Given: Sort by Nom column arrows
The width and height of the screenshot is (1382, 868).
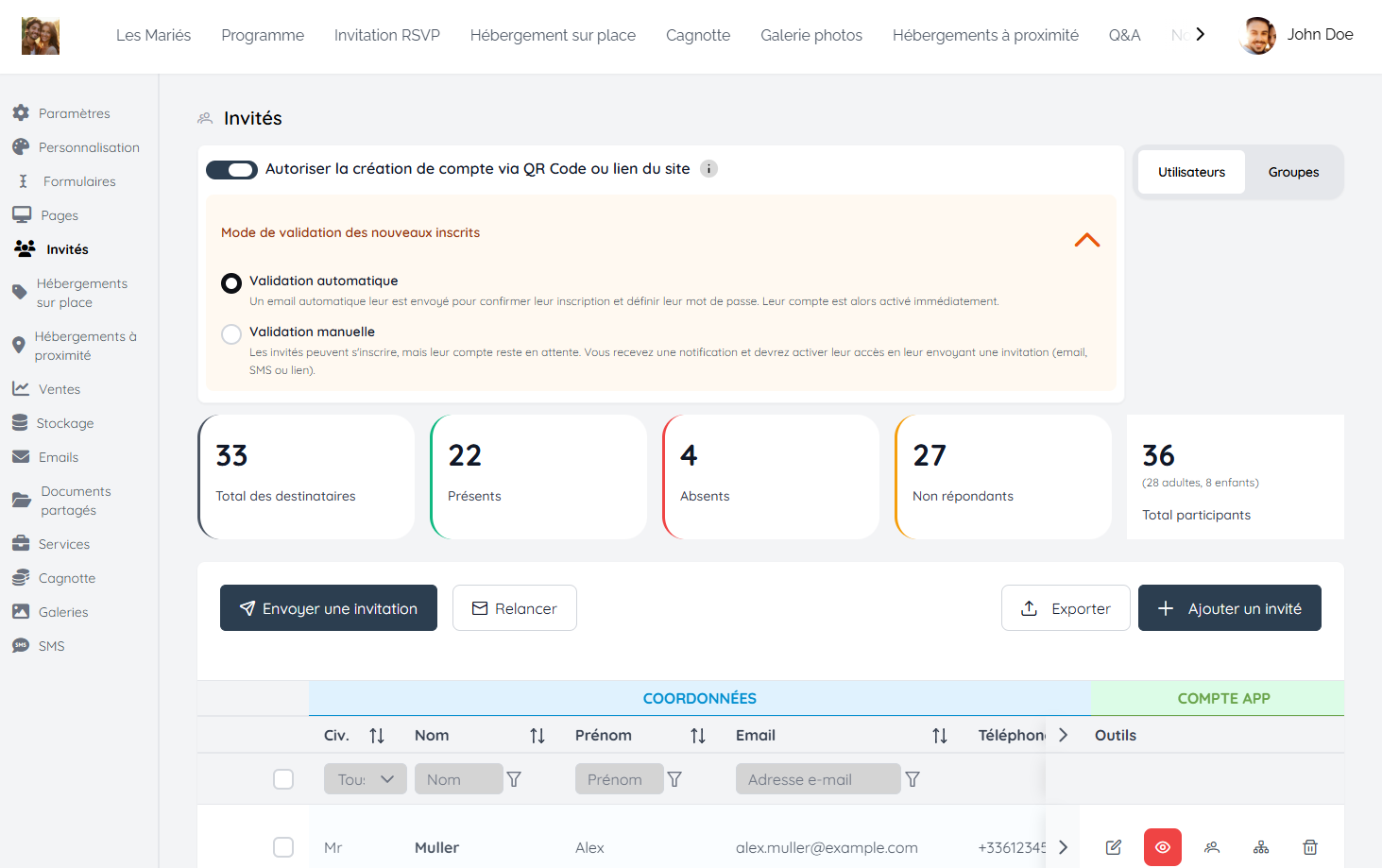Looking at the screenshot, I should coord(537,736).
